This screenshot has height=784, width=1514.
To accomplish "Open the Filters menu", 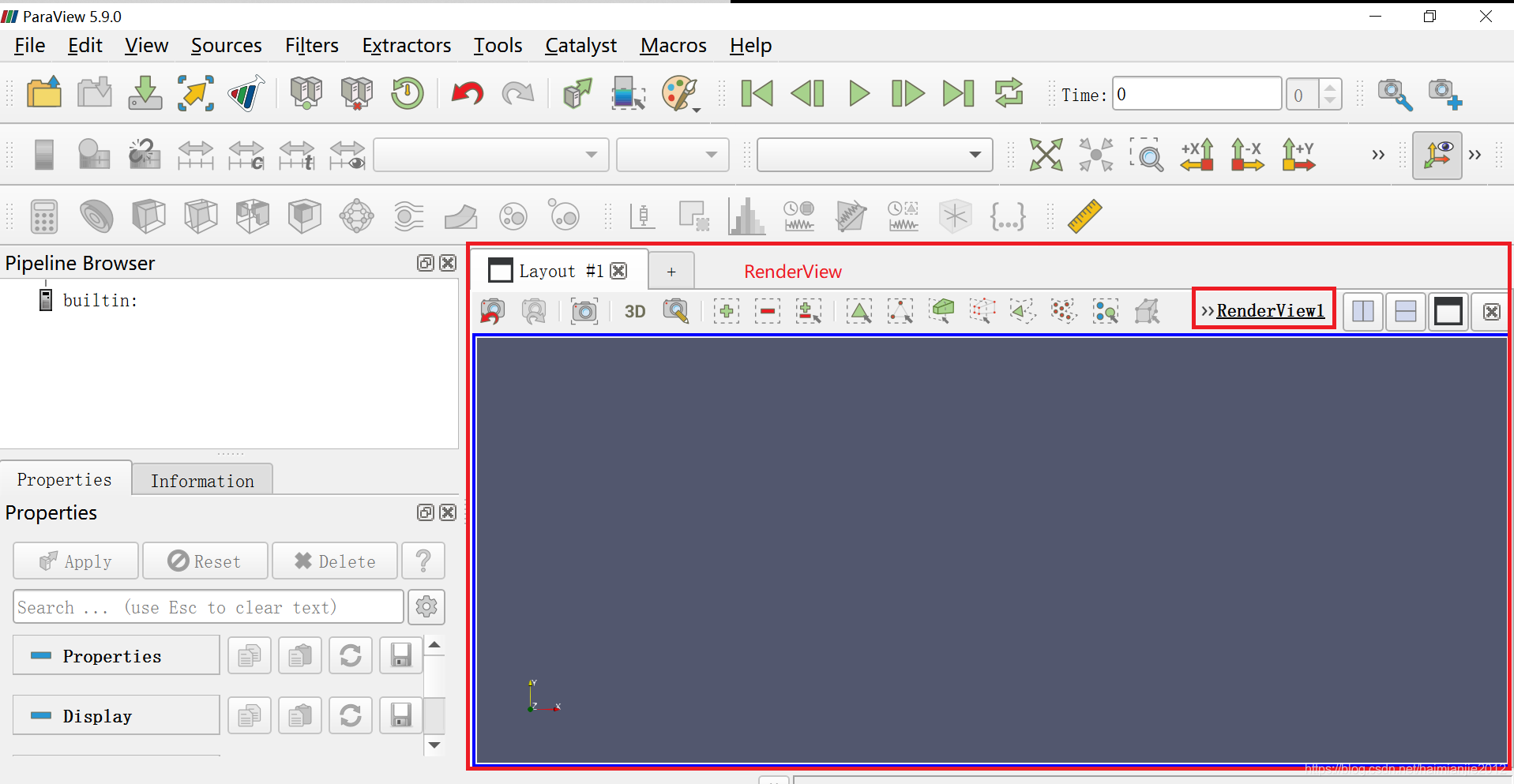I will [x=311, y=45].
